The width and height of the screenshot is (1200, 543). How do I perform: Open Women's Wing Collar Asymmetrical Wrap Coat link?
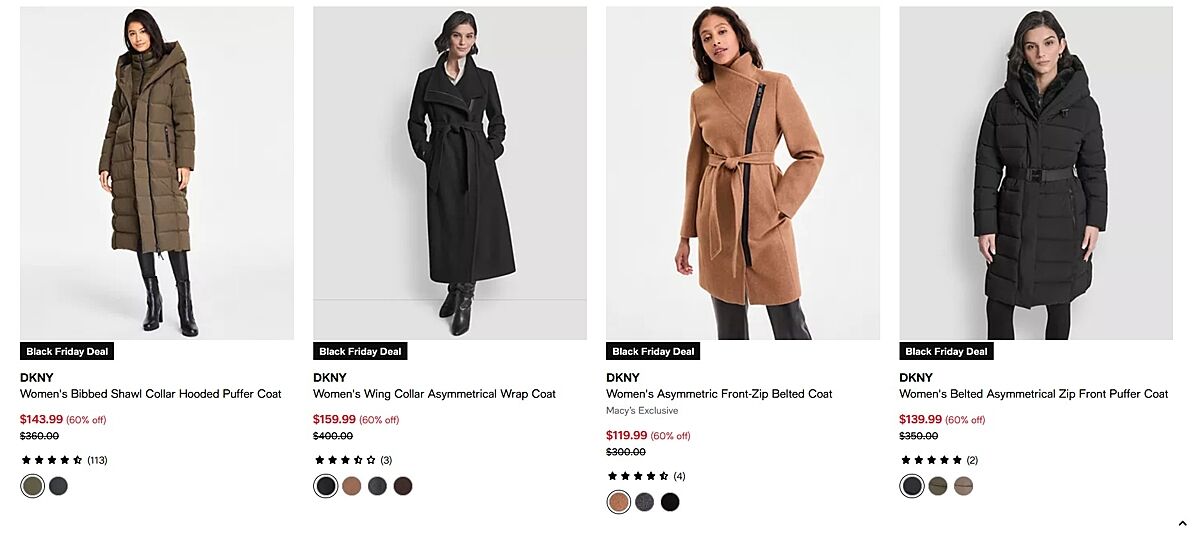click(434, 394)
